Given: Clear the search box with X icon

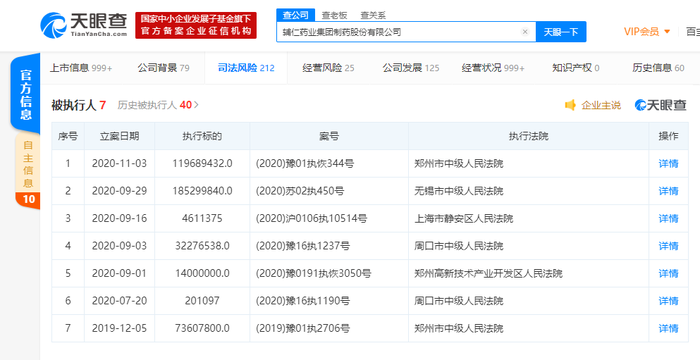Looking at the screenshot, I should (x=525, y=32).
